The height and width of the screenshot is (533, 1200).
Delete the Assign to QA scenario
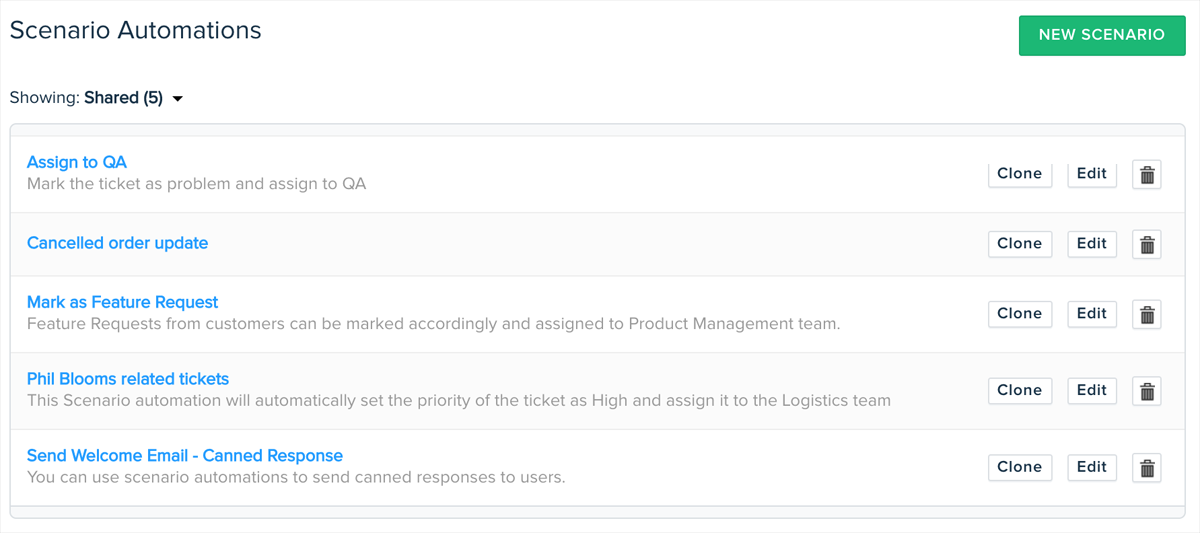tap(1147, 174)
